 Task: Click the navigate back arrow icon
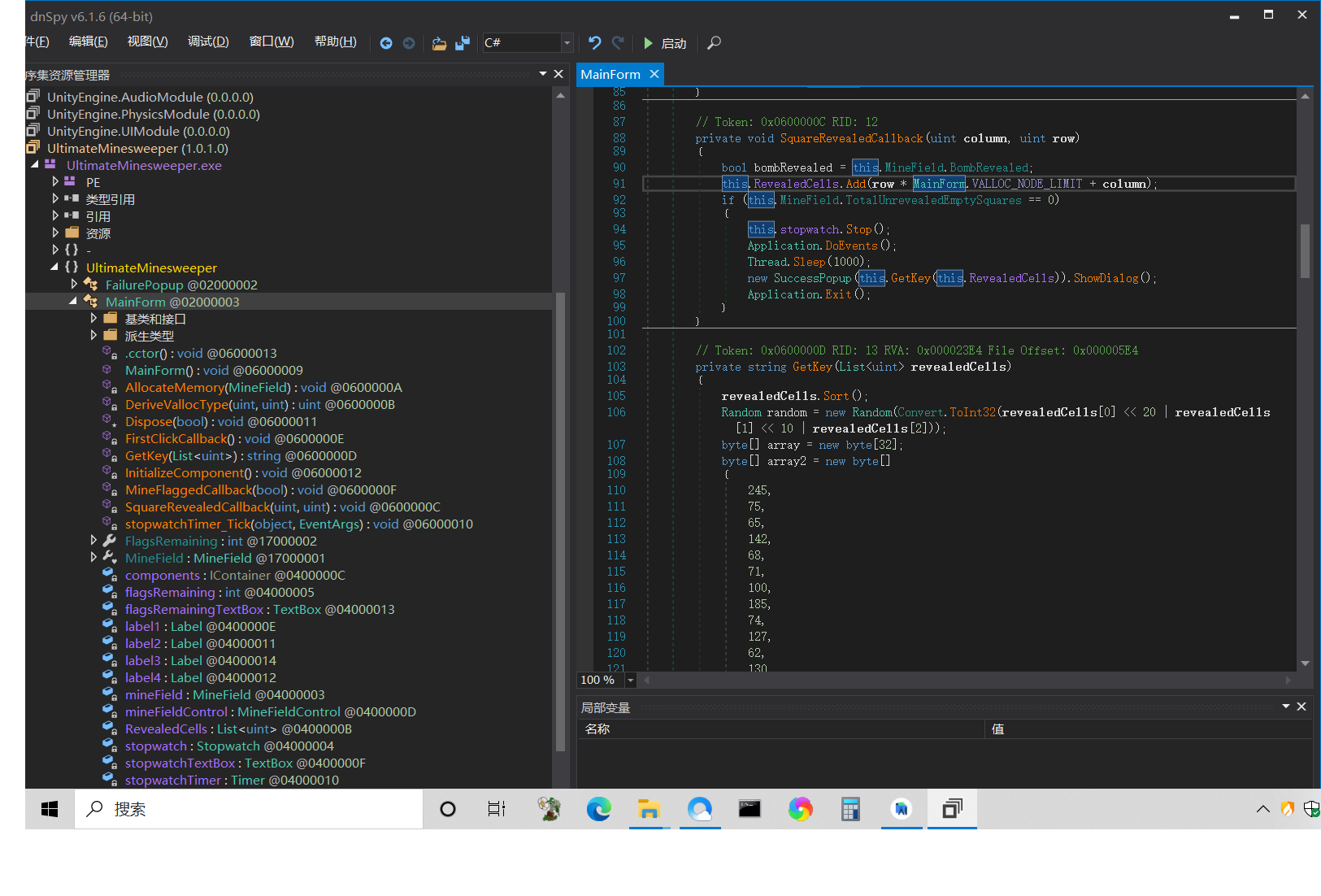click(x=386, y=43)
